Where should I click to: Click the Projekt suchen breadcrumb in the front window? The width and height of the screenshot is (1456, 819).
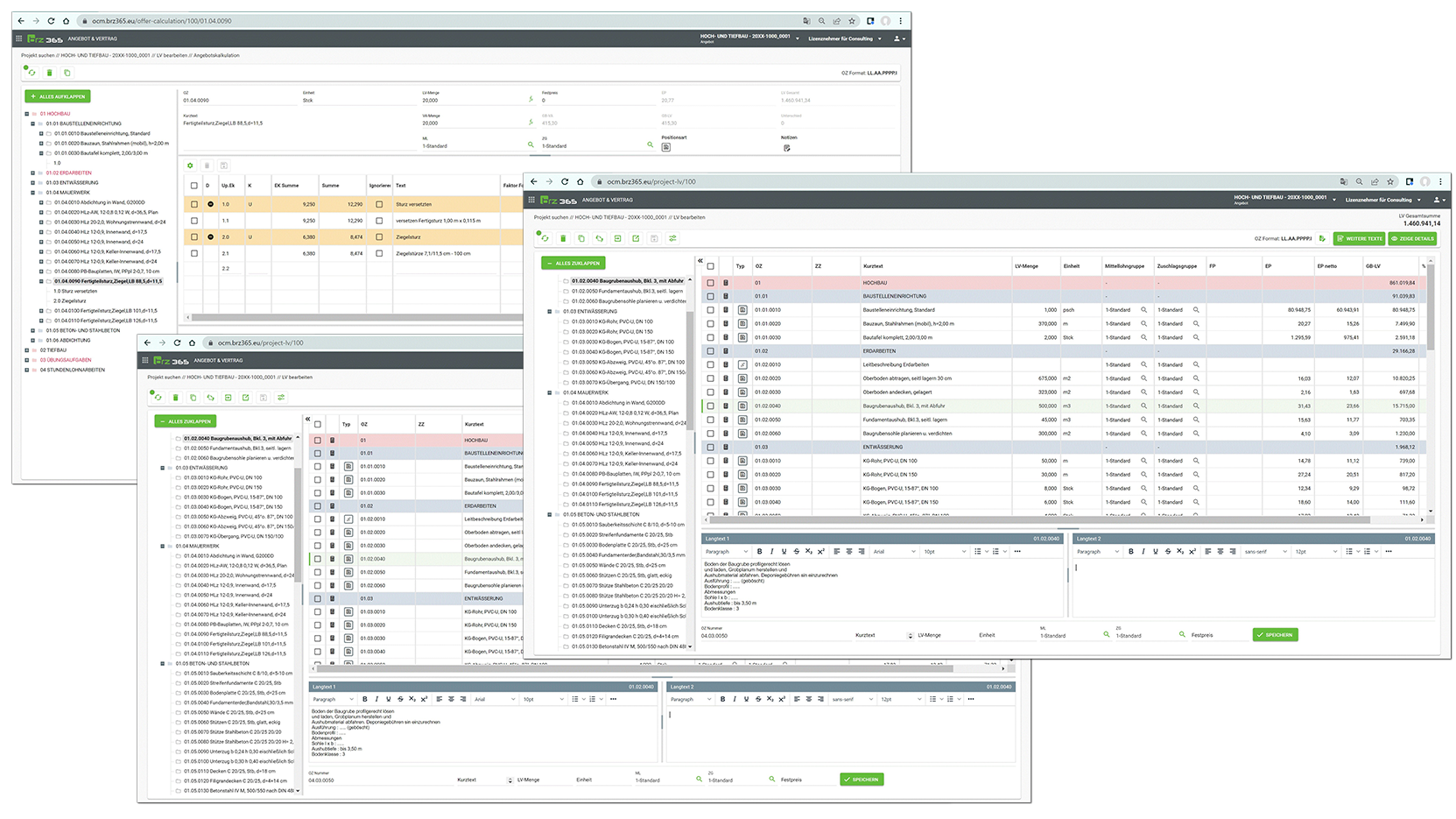tap(551, 217)
